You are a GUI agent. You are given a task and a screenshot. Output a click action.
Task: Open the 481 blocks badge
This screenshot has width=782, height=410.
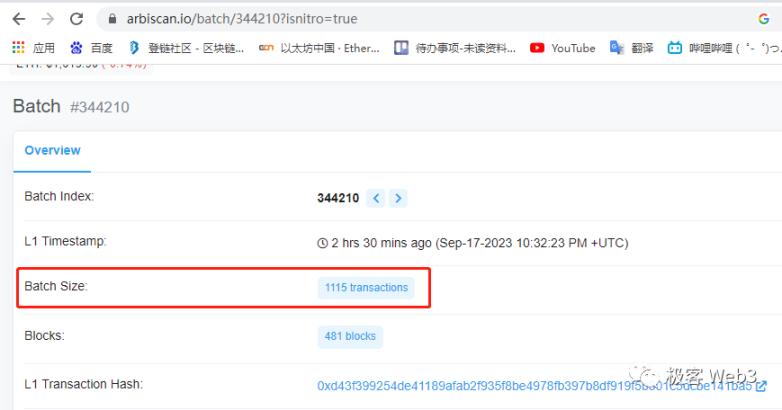click(350, 337)
